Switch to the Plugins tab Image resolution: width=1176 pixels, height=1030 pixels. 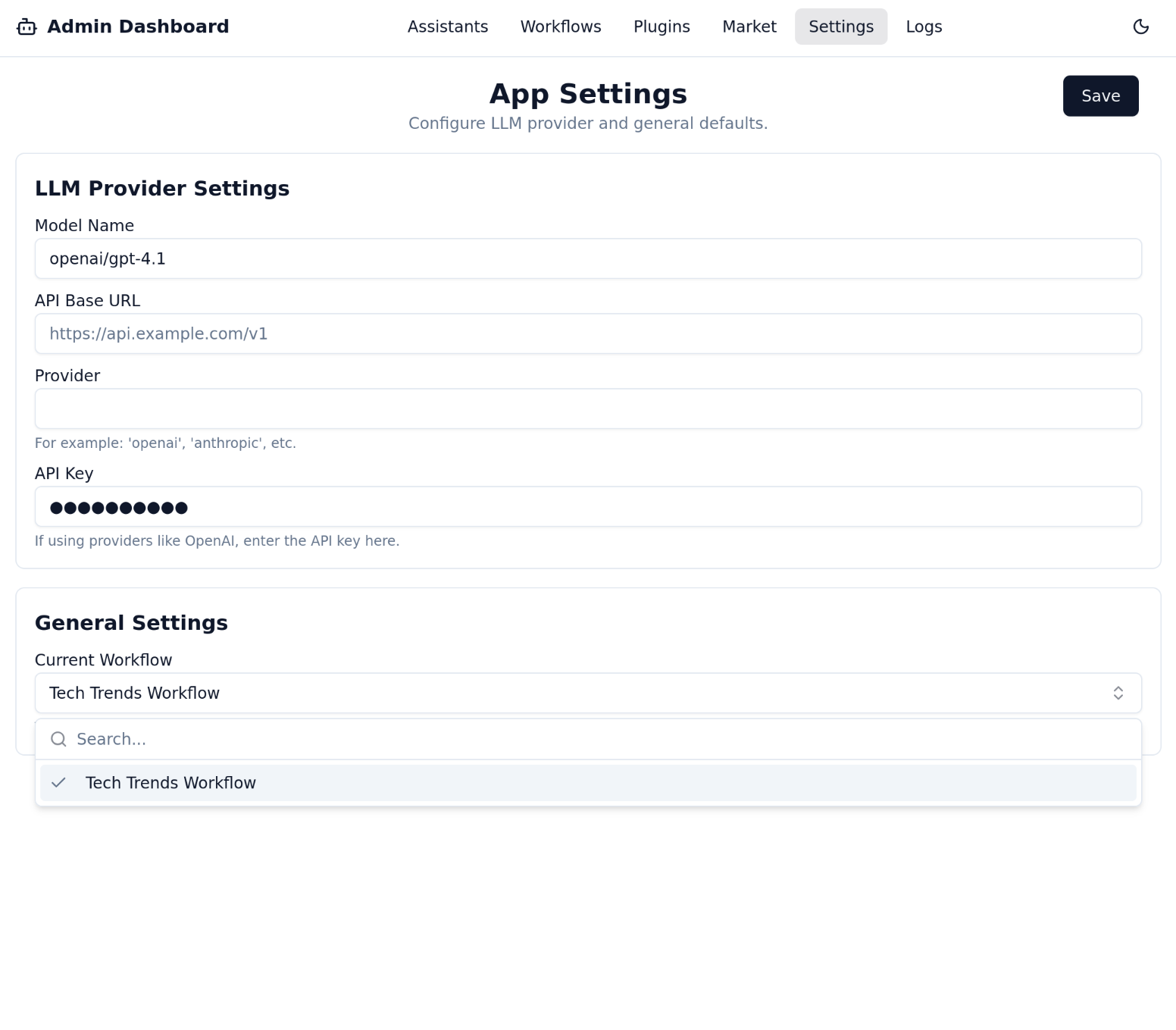point(661,27)
